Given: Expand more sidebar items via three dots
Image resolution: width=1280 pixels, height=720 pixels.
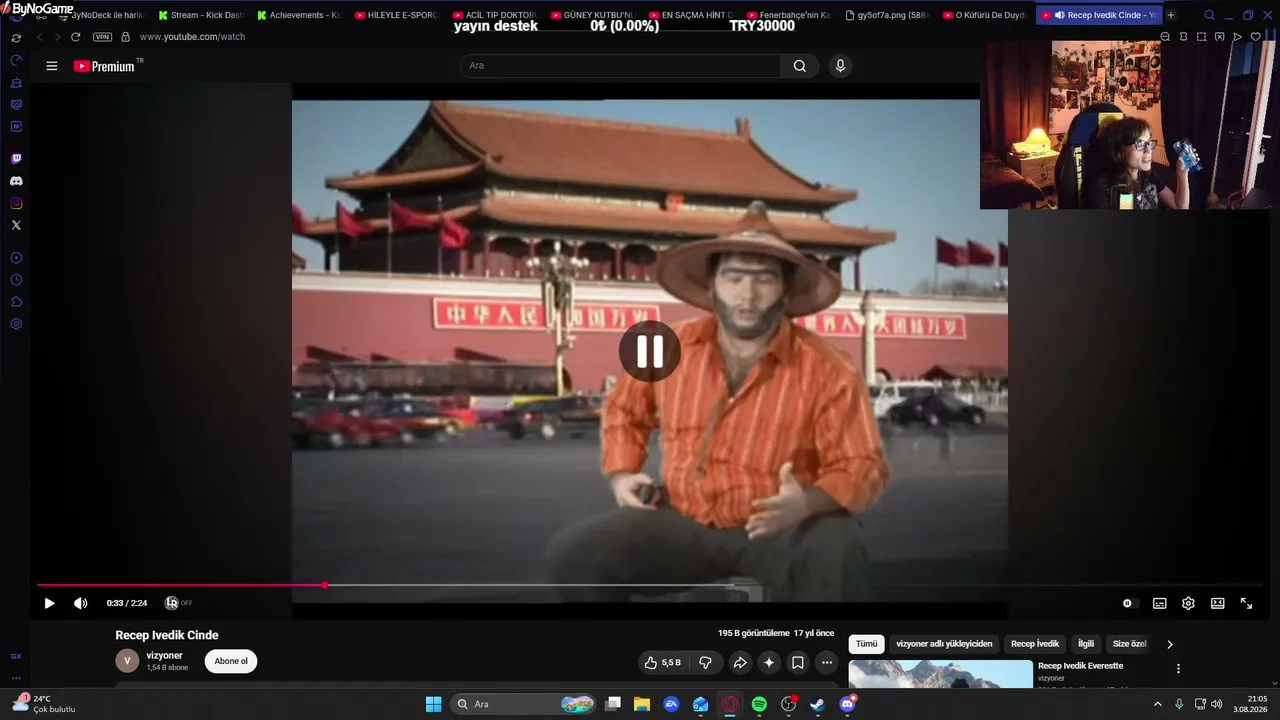Looking at the screenshot, I should [x=16, y=678].
